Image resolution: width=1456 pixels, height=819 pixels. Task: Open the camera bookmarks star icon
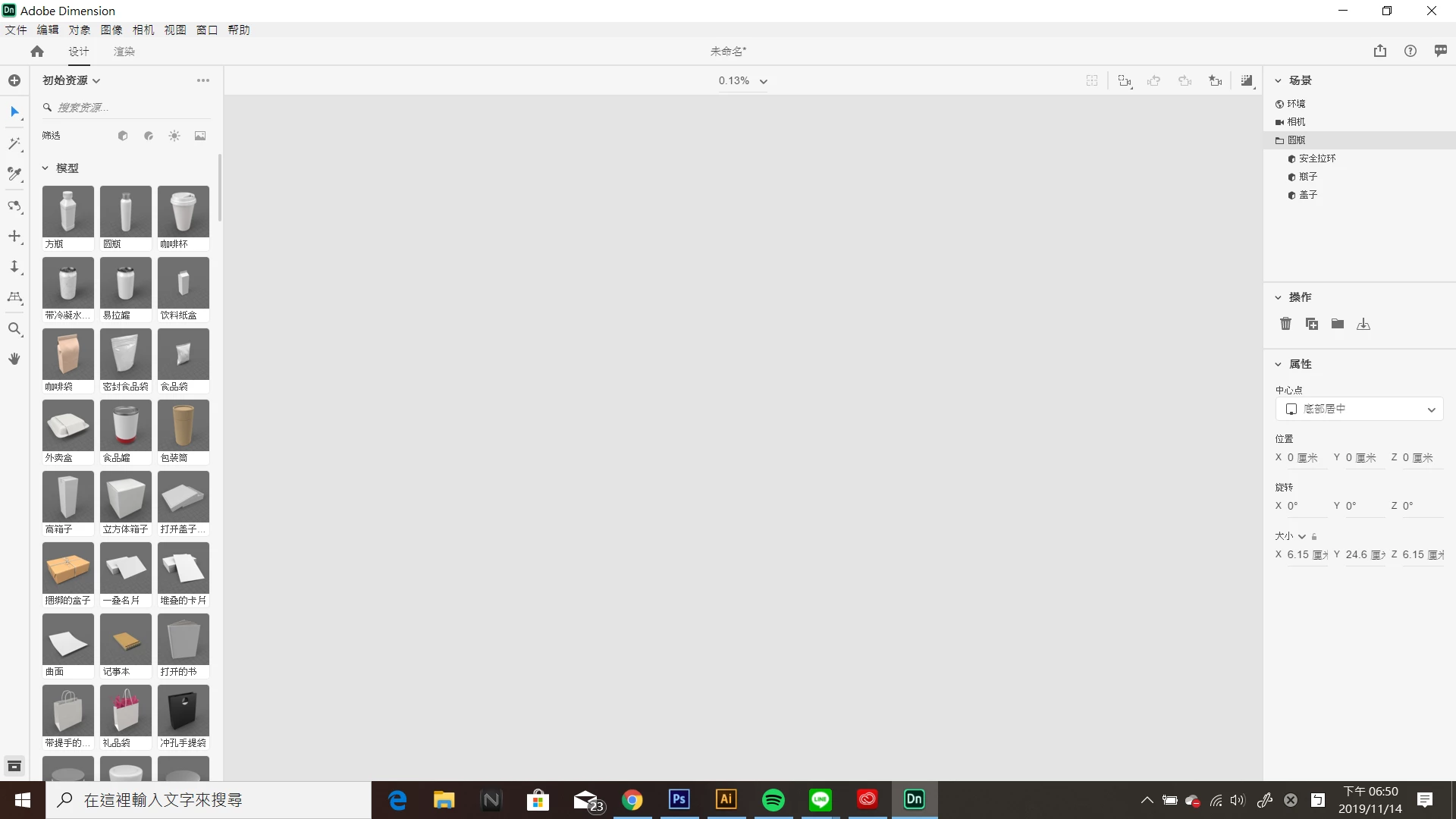[x=1215, y=80]
